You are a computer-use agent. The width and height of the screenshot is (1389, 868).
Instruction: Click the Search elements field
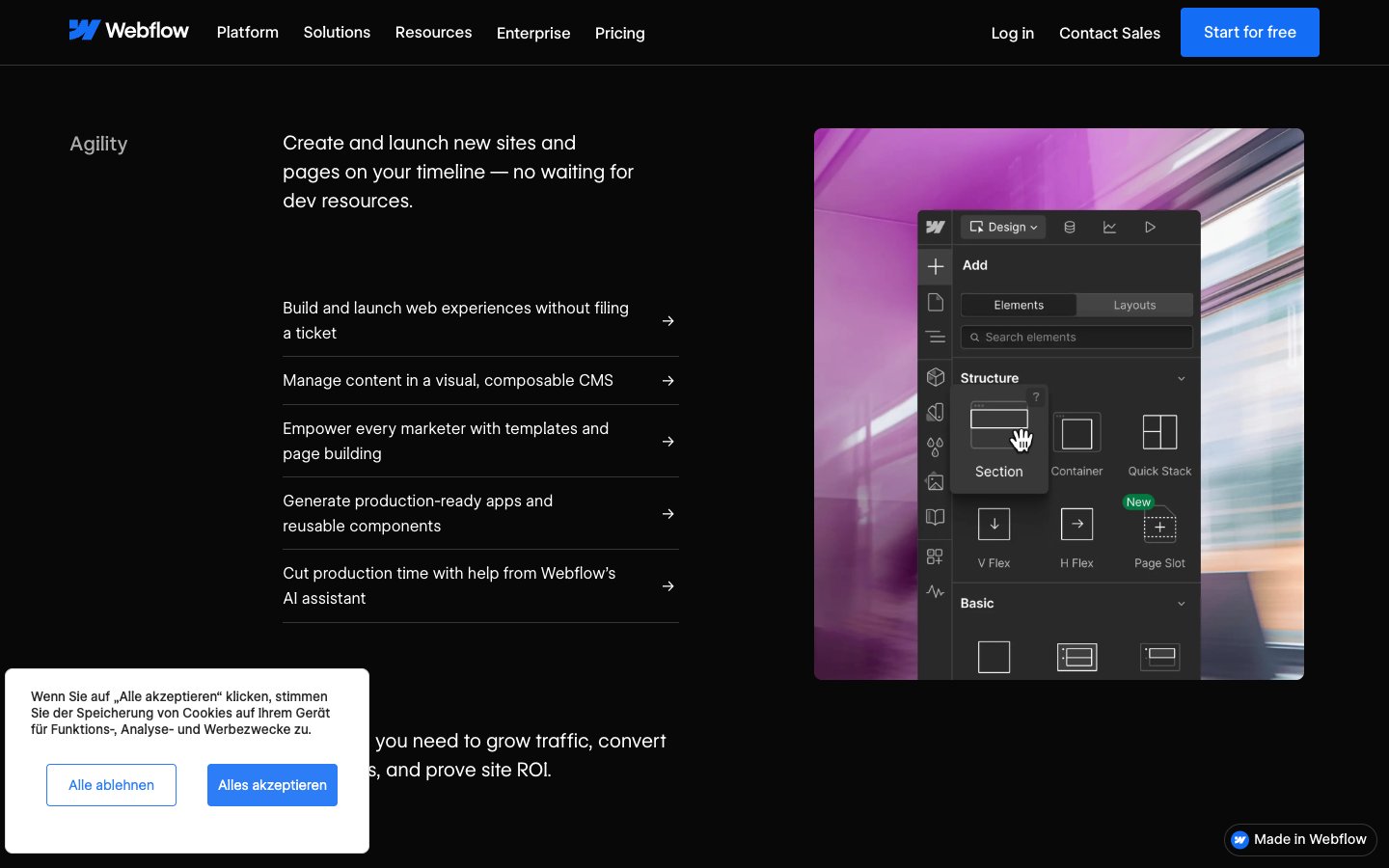[1076, 338]
